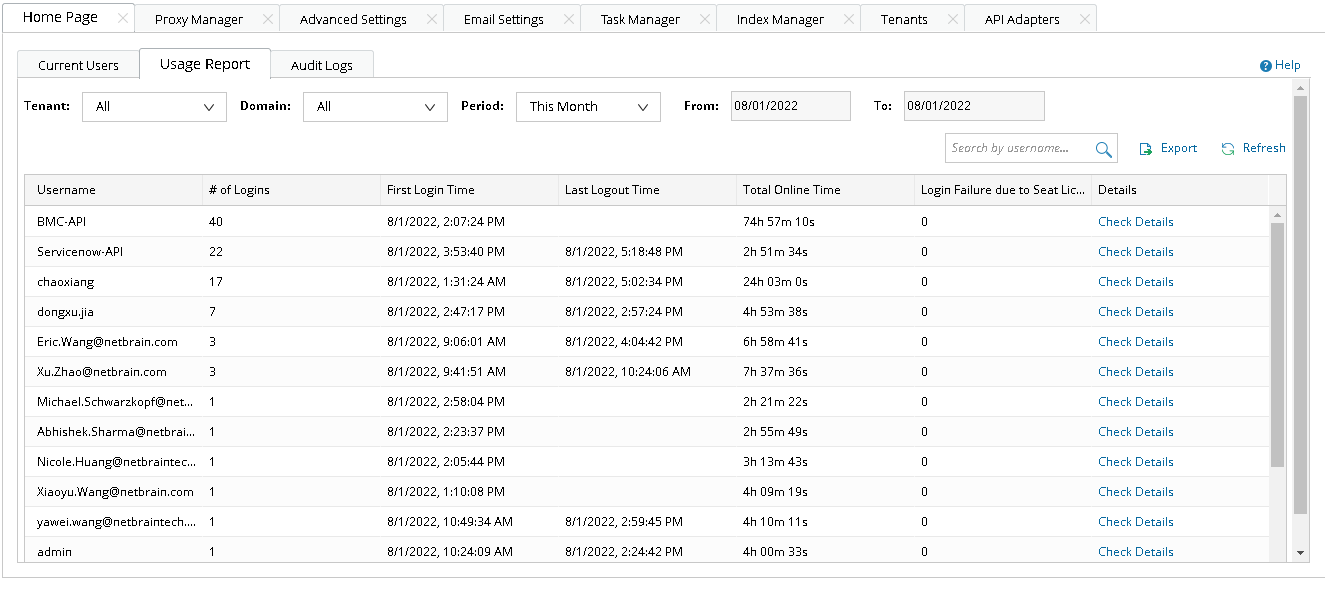
Task: Open the Index Manager tab
Action: pyautogui.click(x=780, y=17)
